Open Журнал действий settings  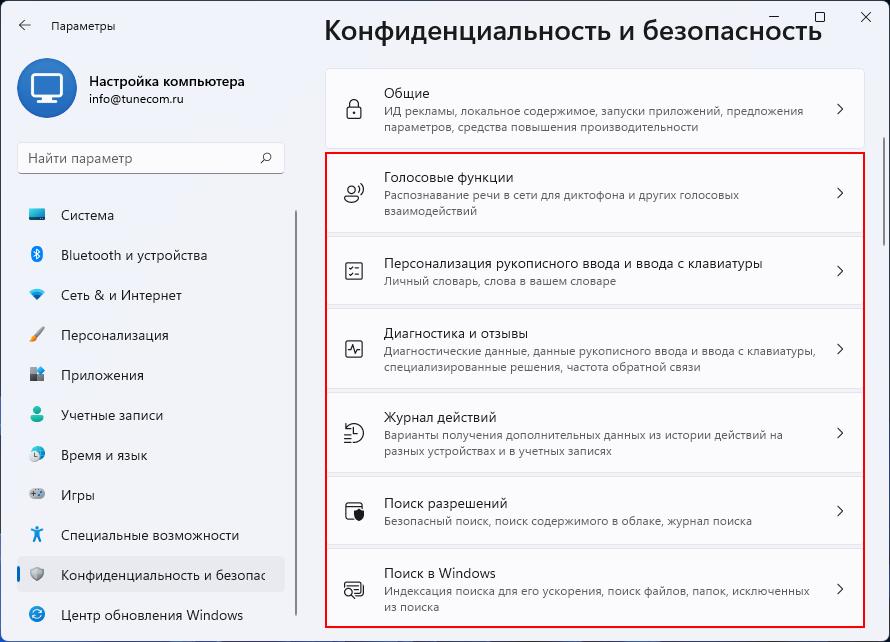click(595, 433)
